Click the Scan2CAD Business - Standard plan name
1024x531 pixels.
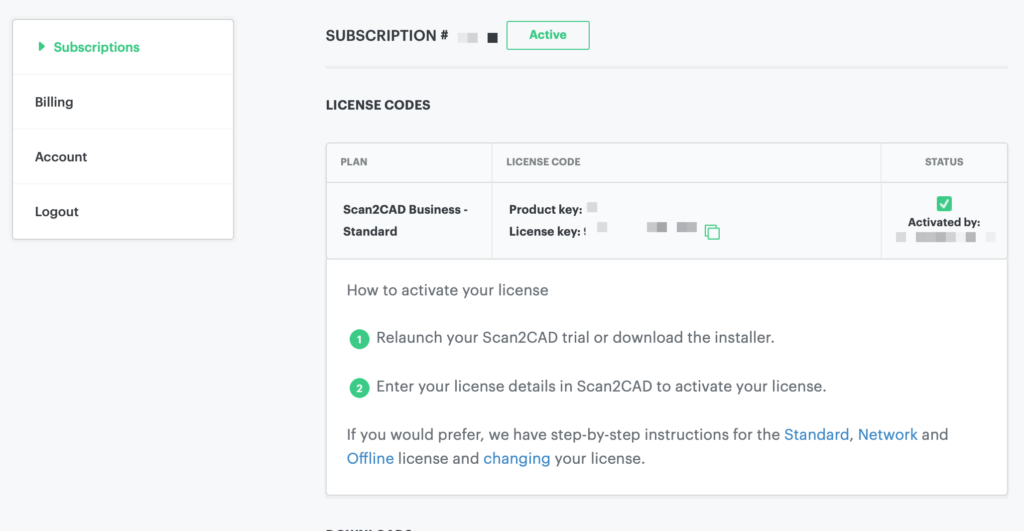point(404,220)
